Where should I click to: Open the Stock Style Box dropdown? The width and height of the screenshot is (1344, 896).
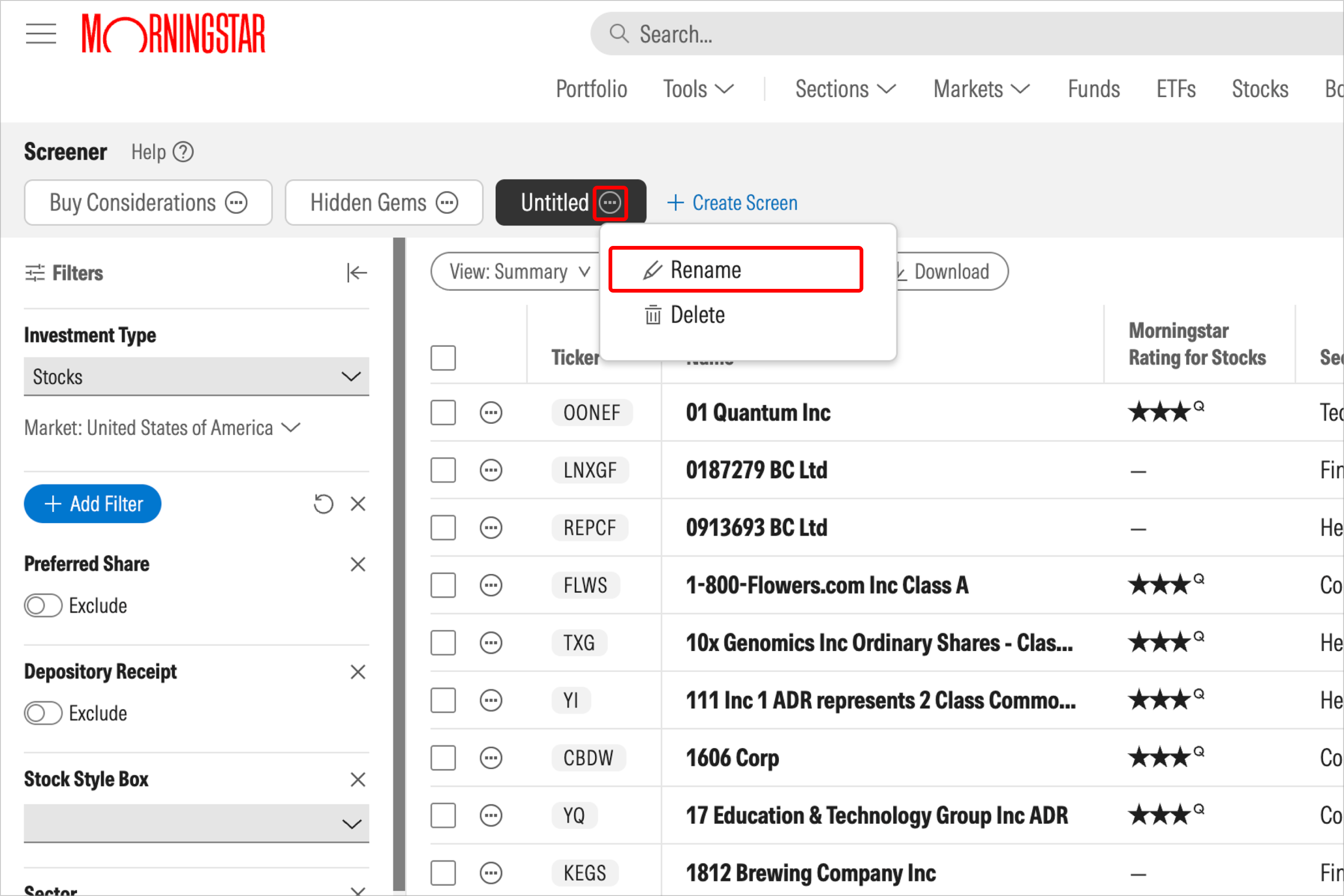[x=196, y=823]
